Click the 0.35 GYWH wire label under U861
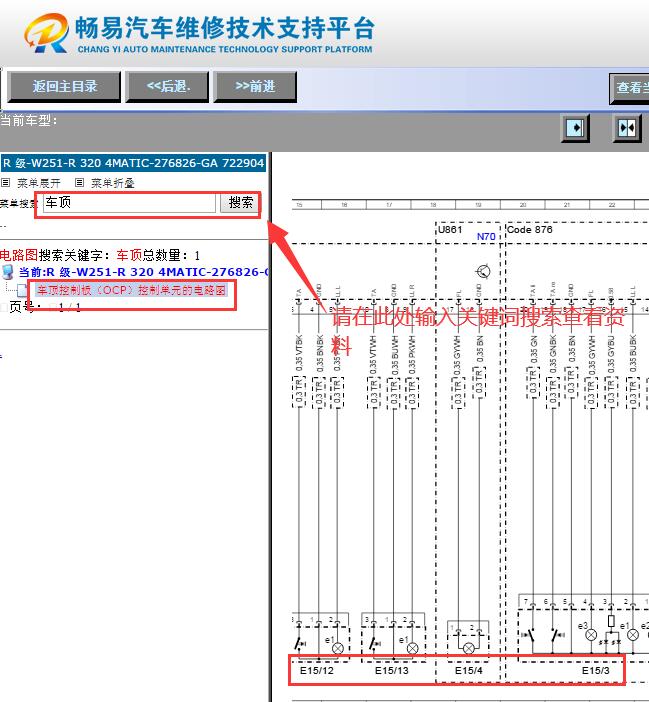The height and width of the screenshot is (702, 649). [x=457, y=355]
